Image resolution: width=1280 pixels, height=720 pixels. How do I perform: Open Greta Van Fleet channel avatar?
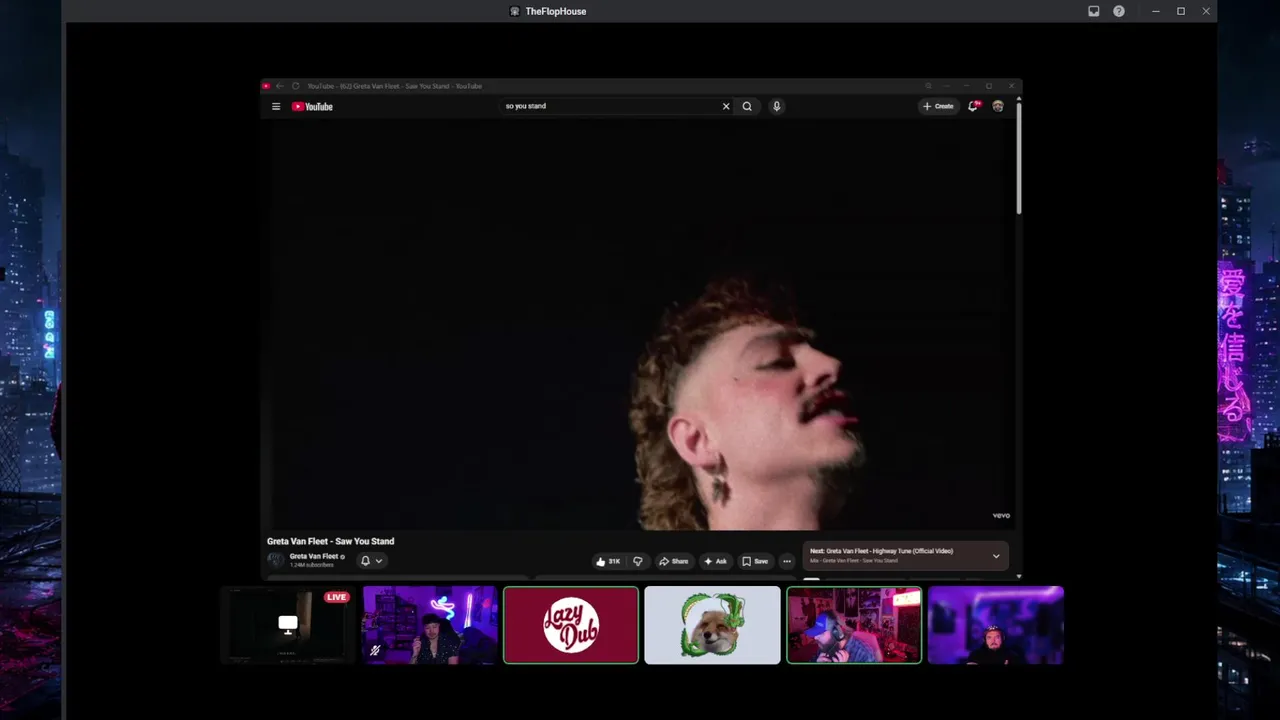[x=276, y=560]
